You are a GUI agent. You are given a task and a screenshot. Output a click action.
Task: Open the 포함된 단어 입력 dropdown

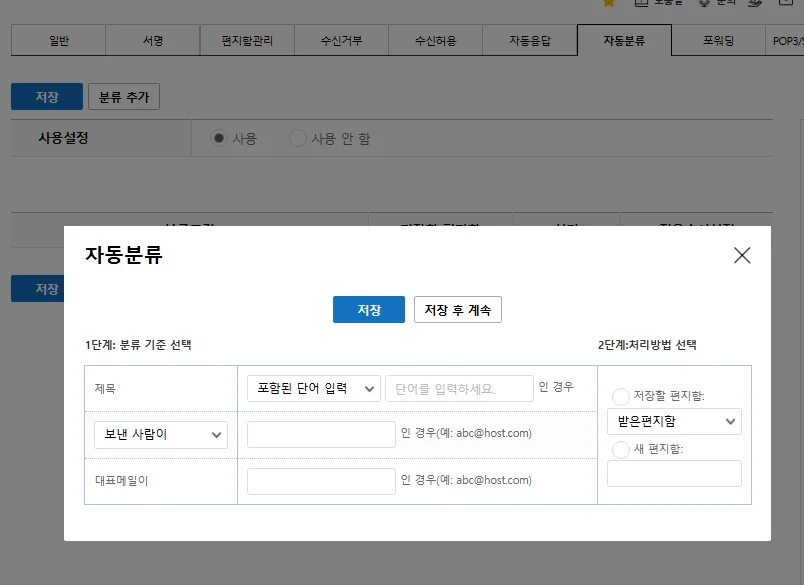(x=314, y=389)
